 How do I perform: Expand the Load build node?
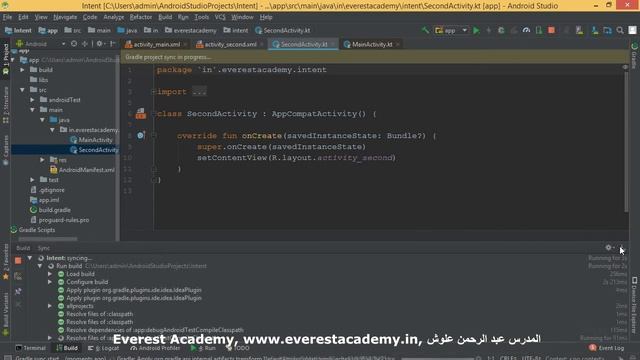[x=50, y=274]
